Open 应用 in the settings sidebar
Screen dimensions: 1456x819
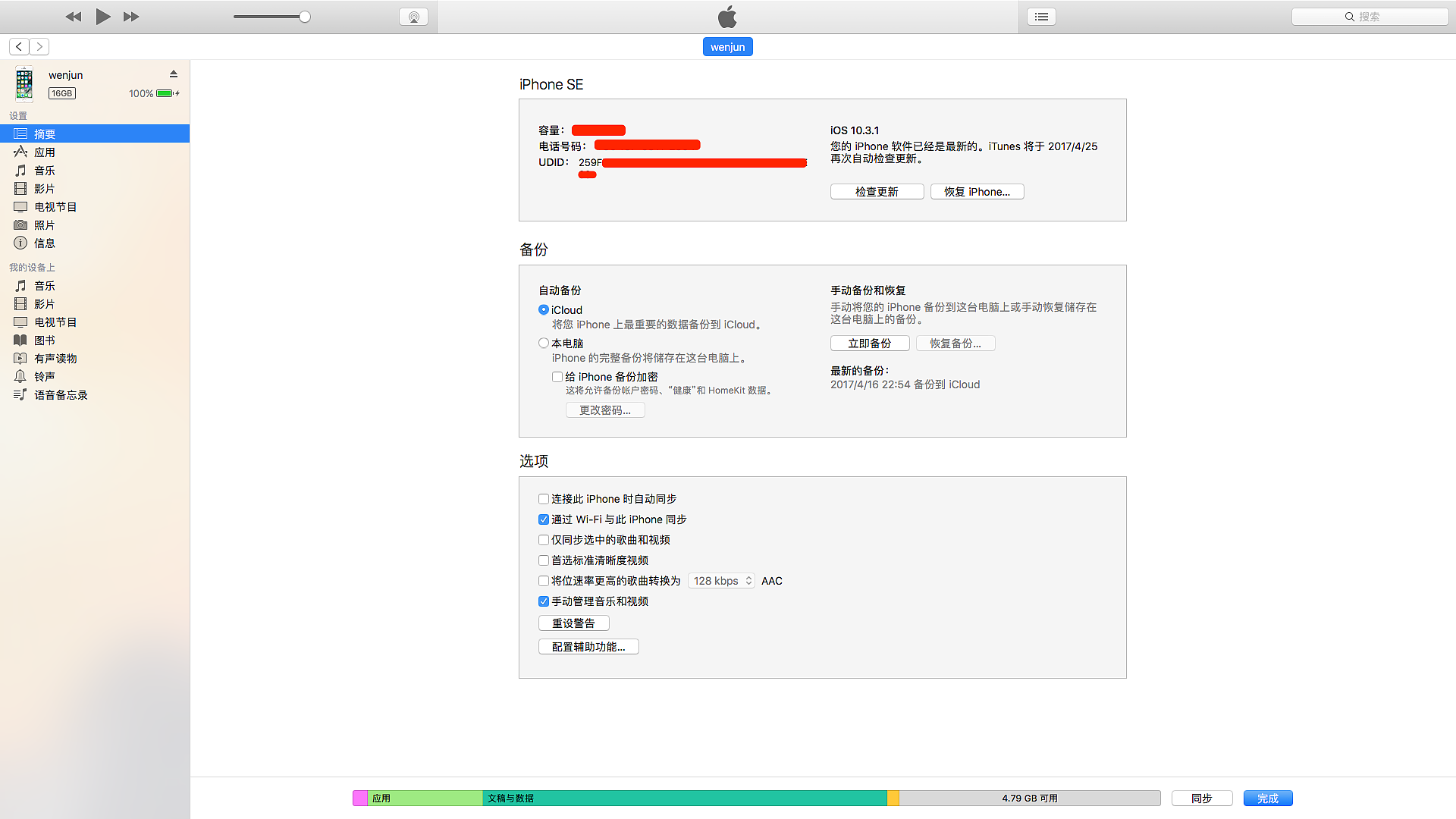(45, 152)
